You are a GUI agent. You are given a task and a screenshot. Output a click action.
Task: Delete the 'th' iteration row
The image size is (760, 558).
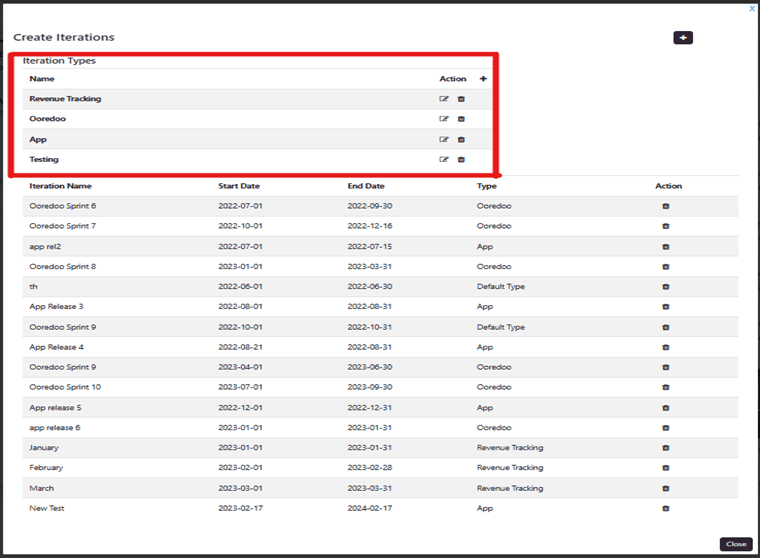click(x=665, y=287)
